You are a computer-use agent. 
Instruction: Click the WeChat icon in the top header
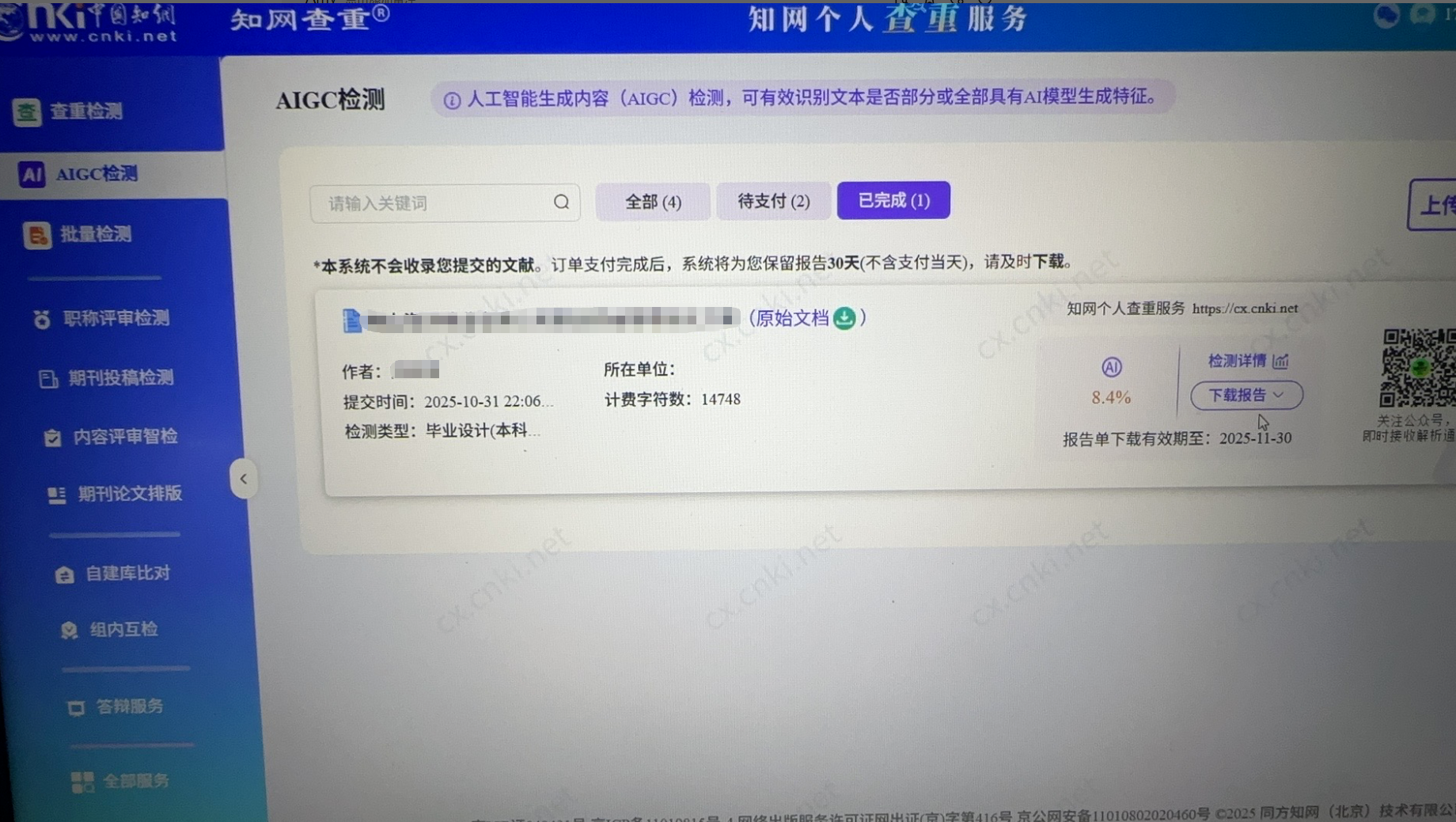[x=1386, y=16]
